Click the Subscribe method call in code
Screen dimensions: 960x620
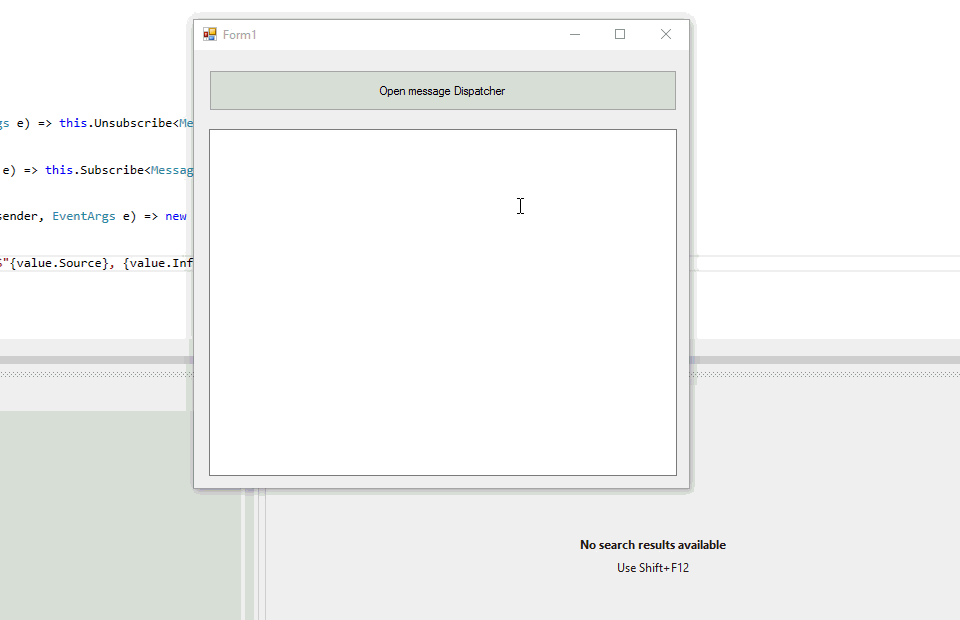click(112, 170)
